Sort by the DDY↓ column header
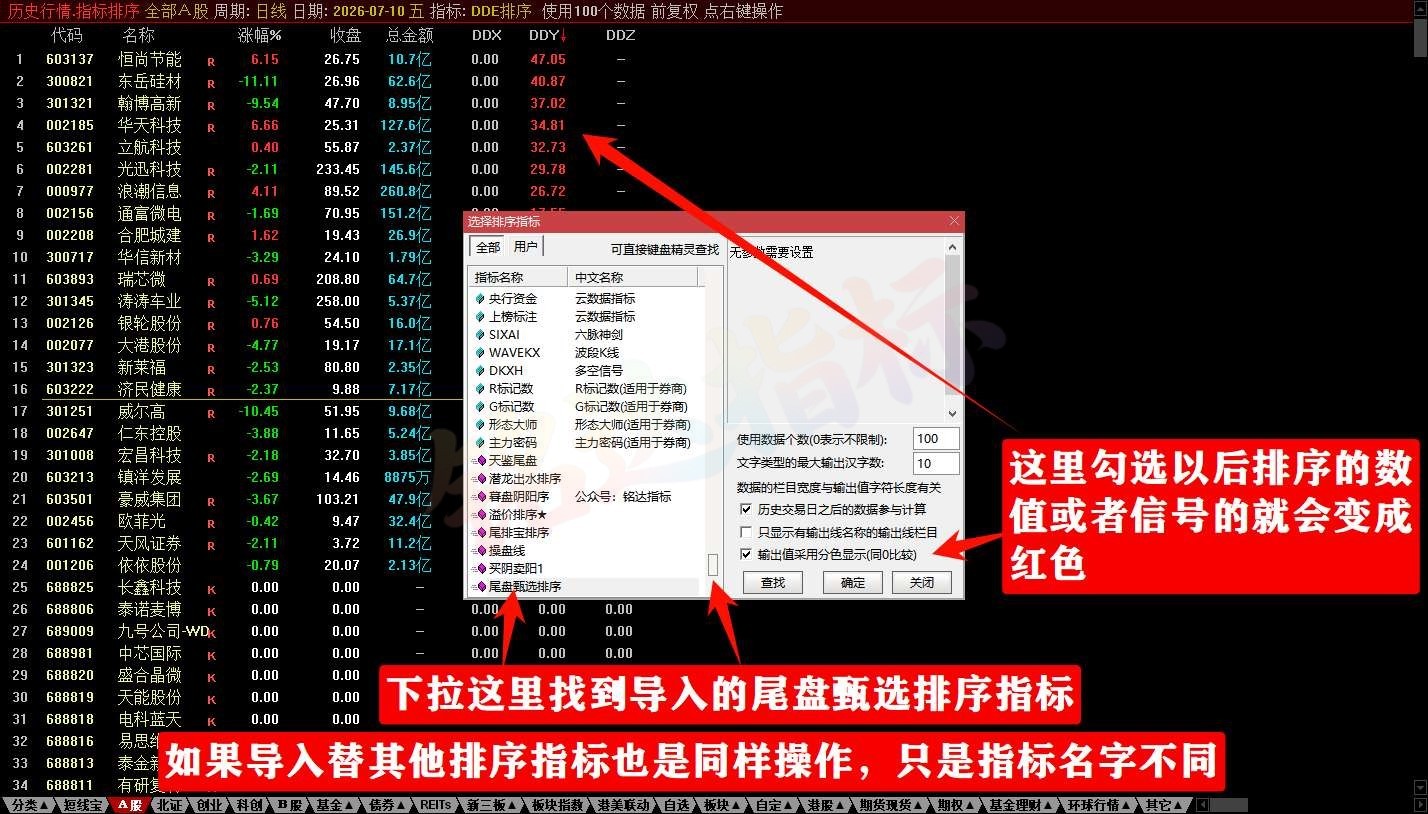 (548, 36)
